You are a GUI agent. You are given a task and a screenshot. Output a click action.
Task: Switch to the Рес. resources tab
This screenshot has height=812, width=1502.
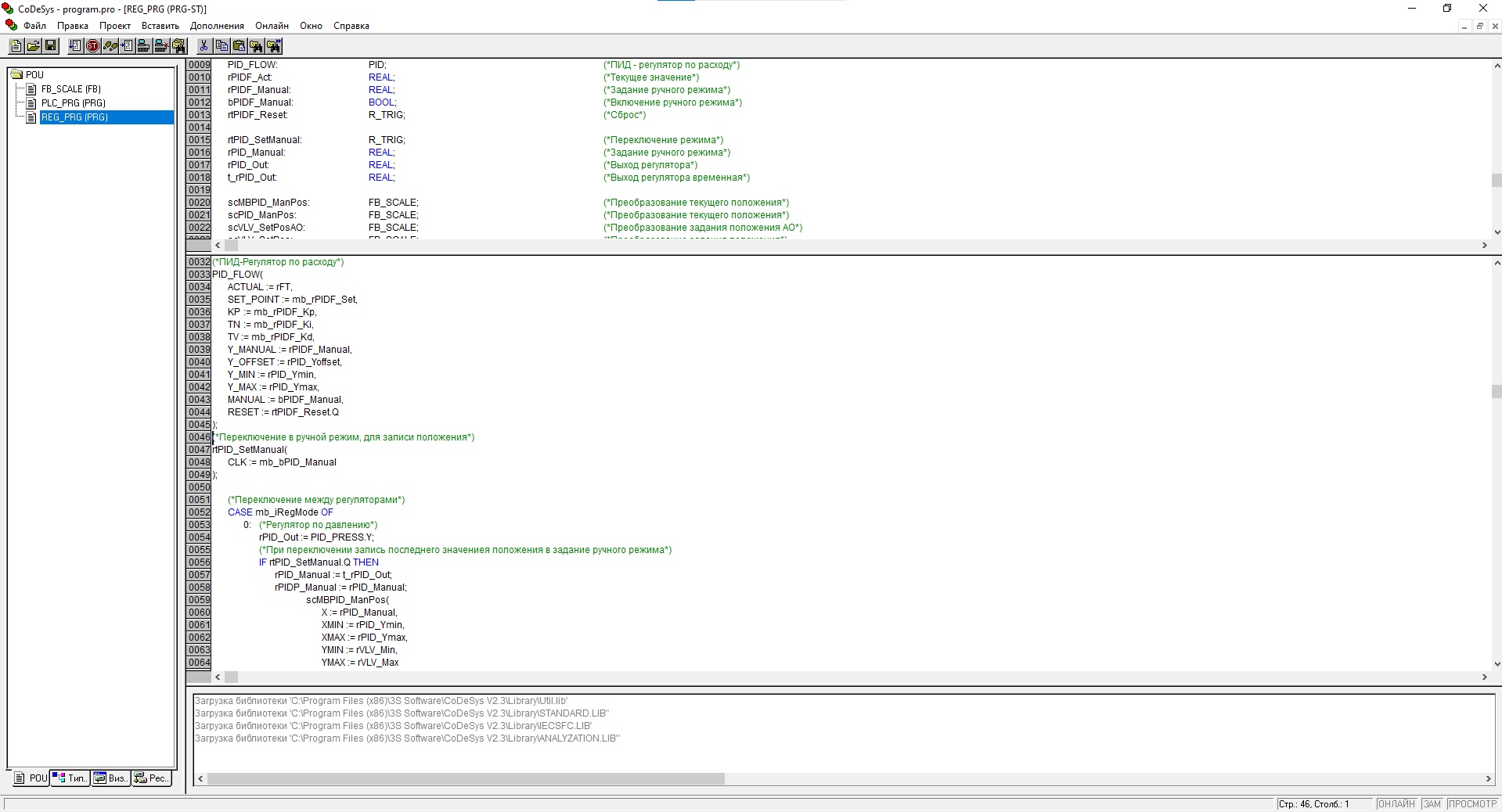click(x=152, y=778)
